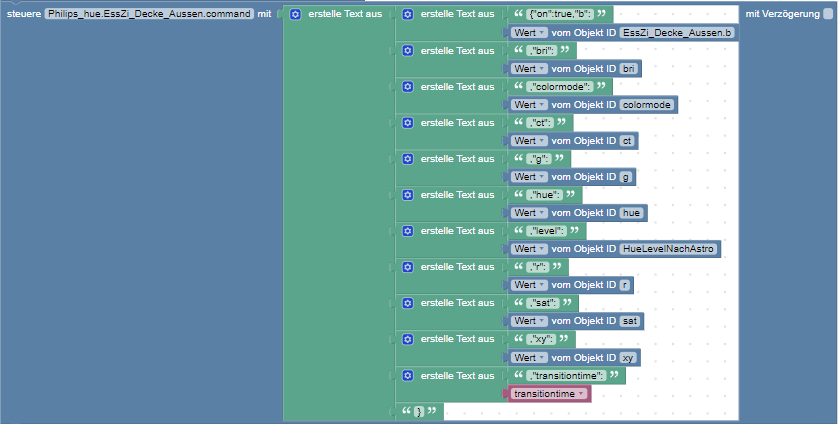Edit the text field ',"g":'
Image resolution: width=839 pixels, height=424 pixels.
(539, 159)
